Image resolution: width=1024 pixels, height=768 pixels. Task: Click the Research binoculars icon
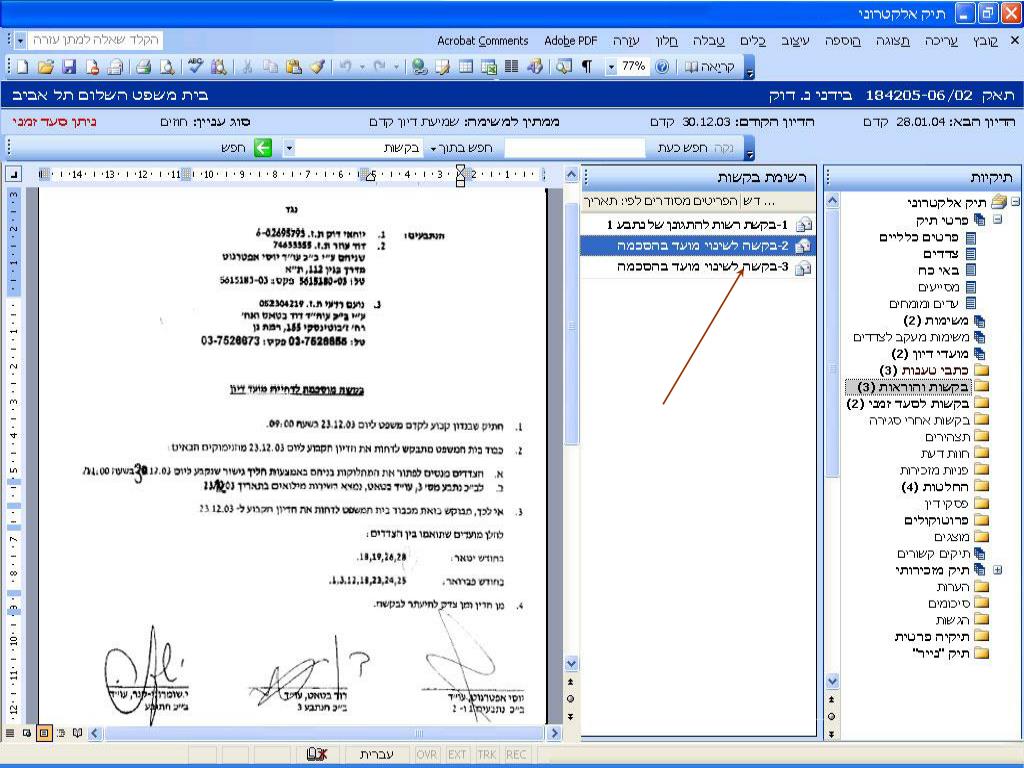(218, 67)
